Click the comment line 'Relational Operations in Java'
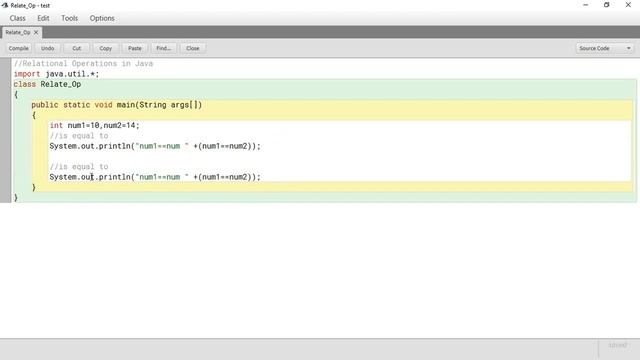This screenshot has height=360, width=640. point(83,64)
